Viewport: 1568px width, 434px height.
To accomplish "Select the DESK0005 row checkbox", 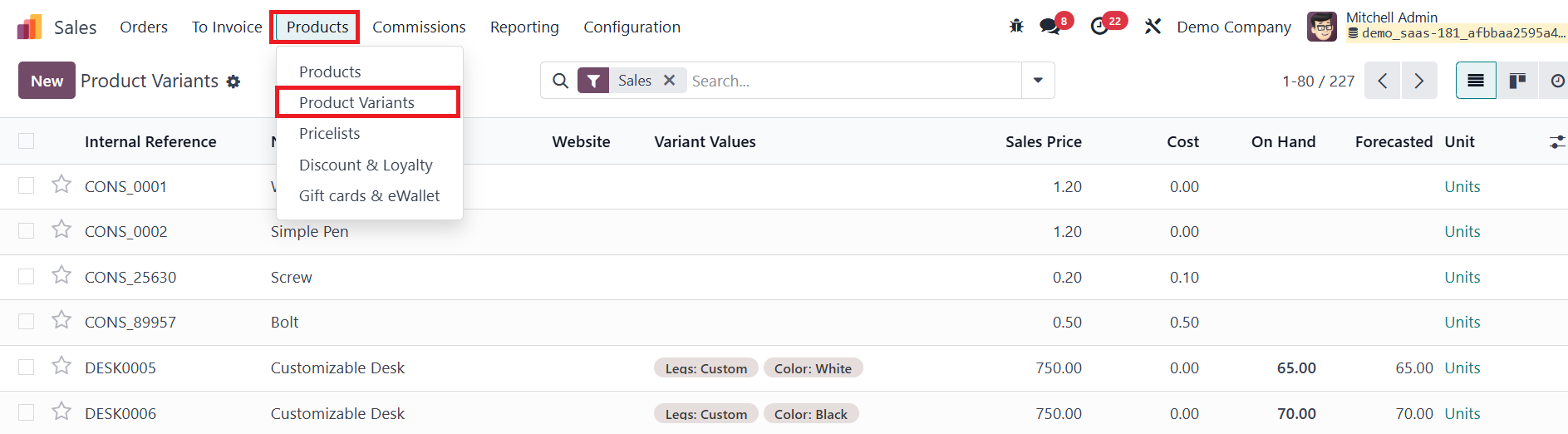I will [27, 367].
